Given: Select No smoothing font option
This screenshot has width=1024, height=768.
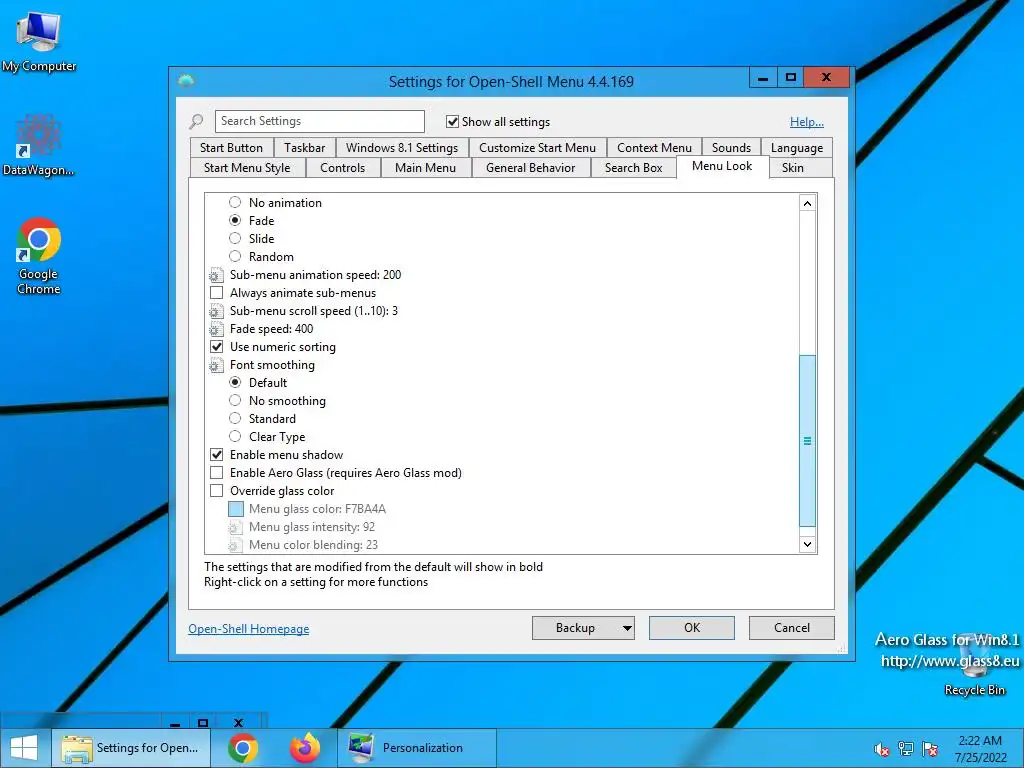Looking at the screenshot, I should [x=235, y=400].
